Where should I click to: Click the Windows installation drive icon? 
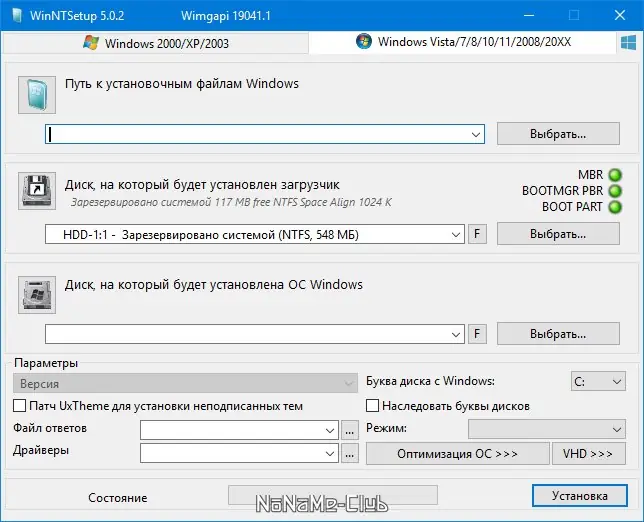click(x=37, y=295)
